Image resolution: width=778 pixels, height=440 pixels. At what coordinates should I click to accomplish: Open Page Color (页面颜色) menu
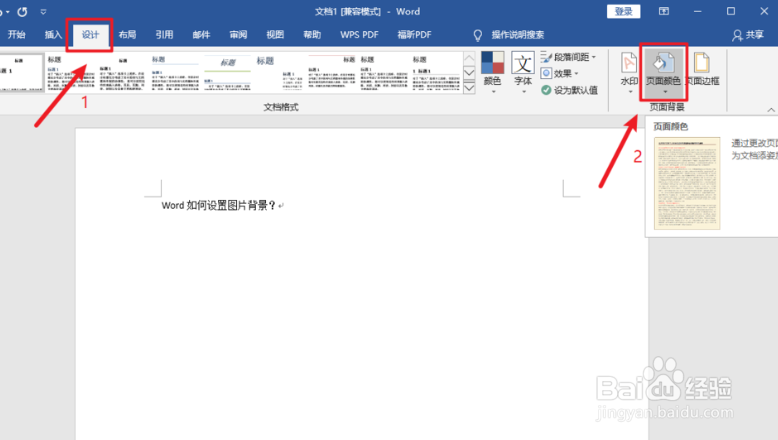[x=663, y=72]
